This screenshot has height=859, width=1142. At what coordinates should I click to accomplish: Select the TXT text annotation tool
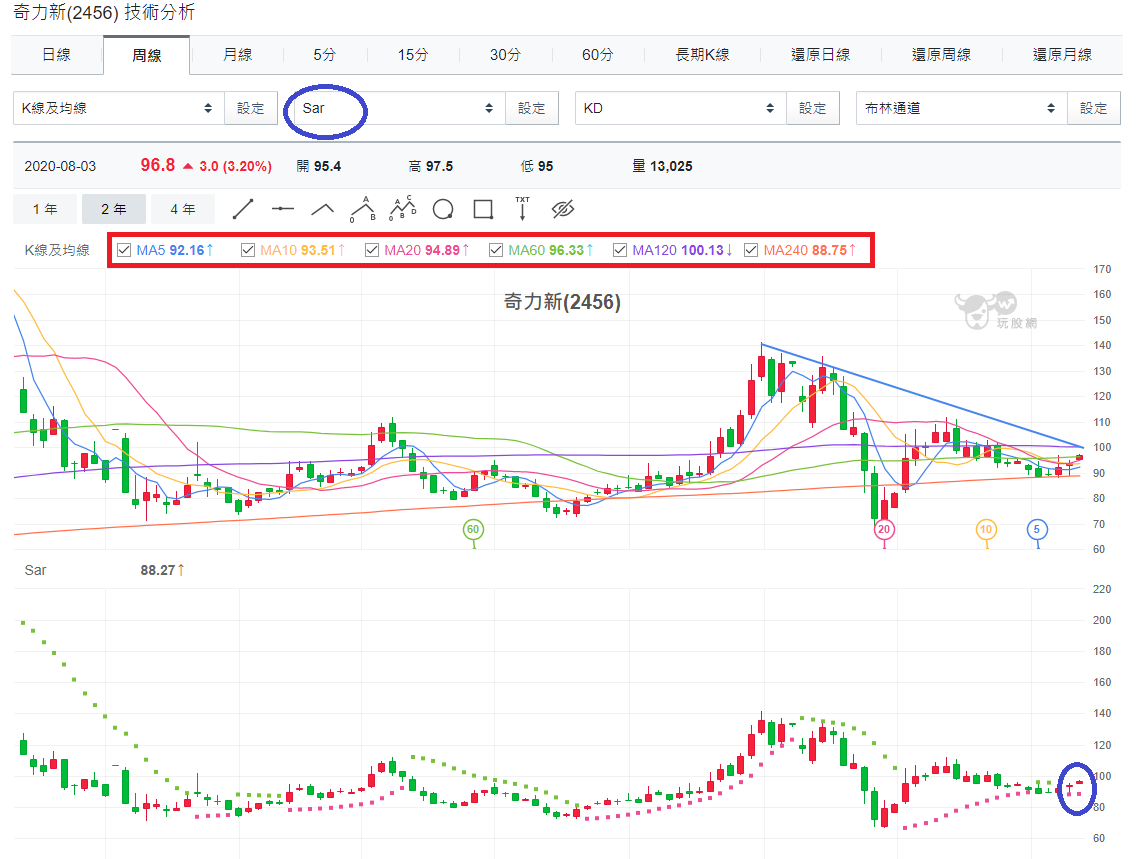(x=522, y=208)
